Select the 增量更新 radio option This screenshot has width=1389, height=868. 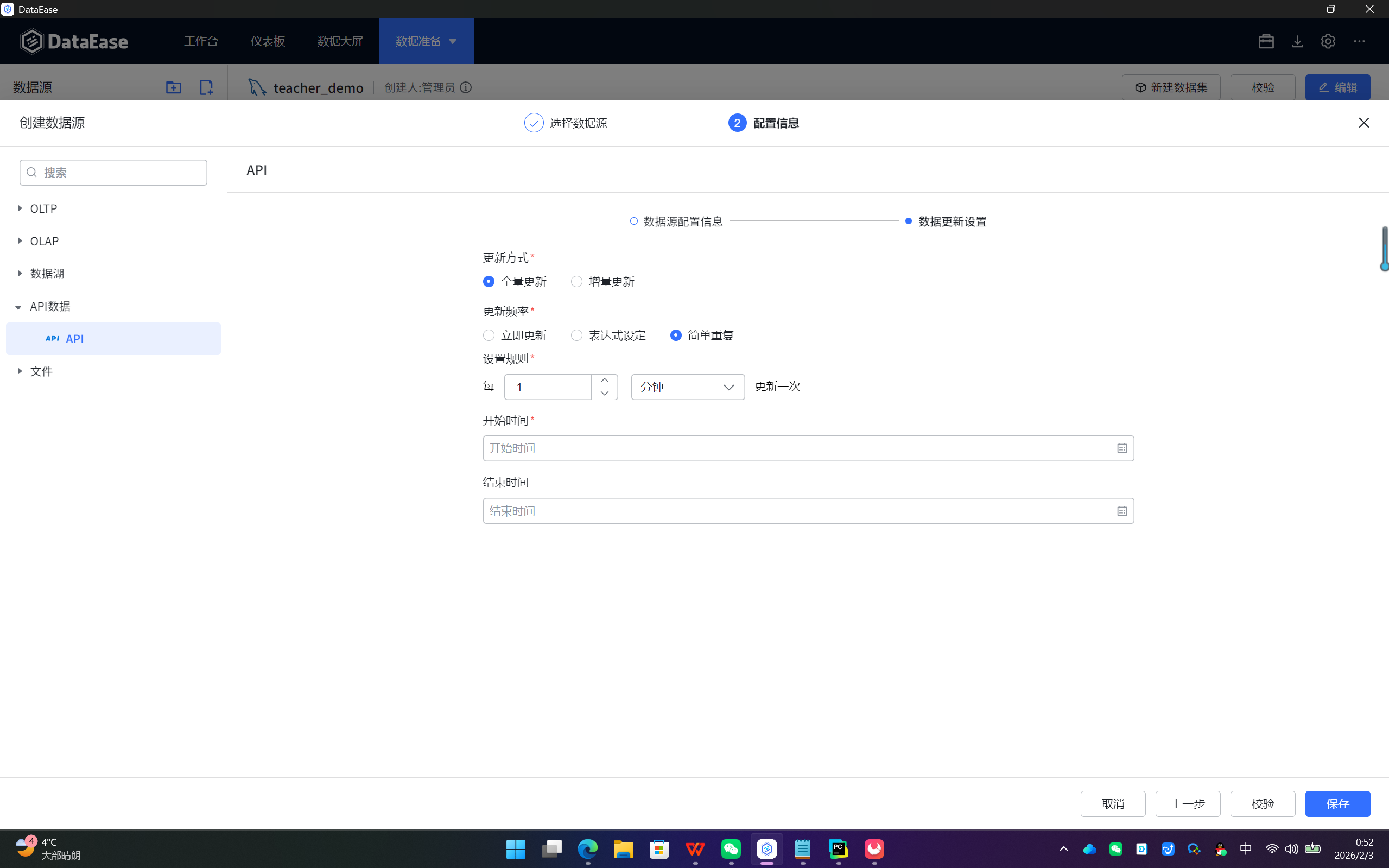[576, 281]
